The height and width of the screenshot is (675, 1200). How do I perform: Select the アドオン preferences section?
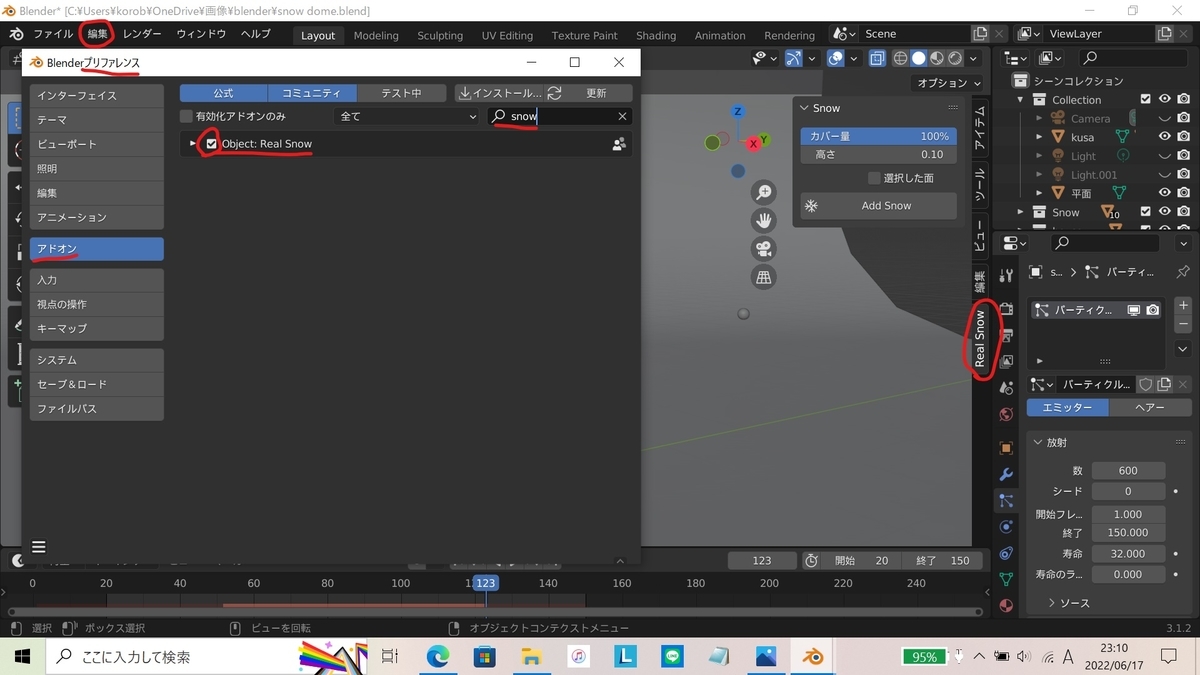pos(96,249)
